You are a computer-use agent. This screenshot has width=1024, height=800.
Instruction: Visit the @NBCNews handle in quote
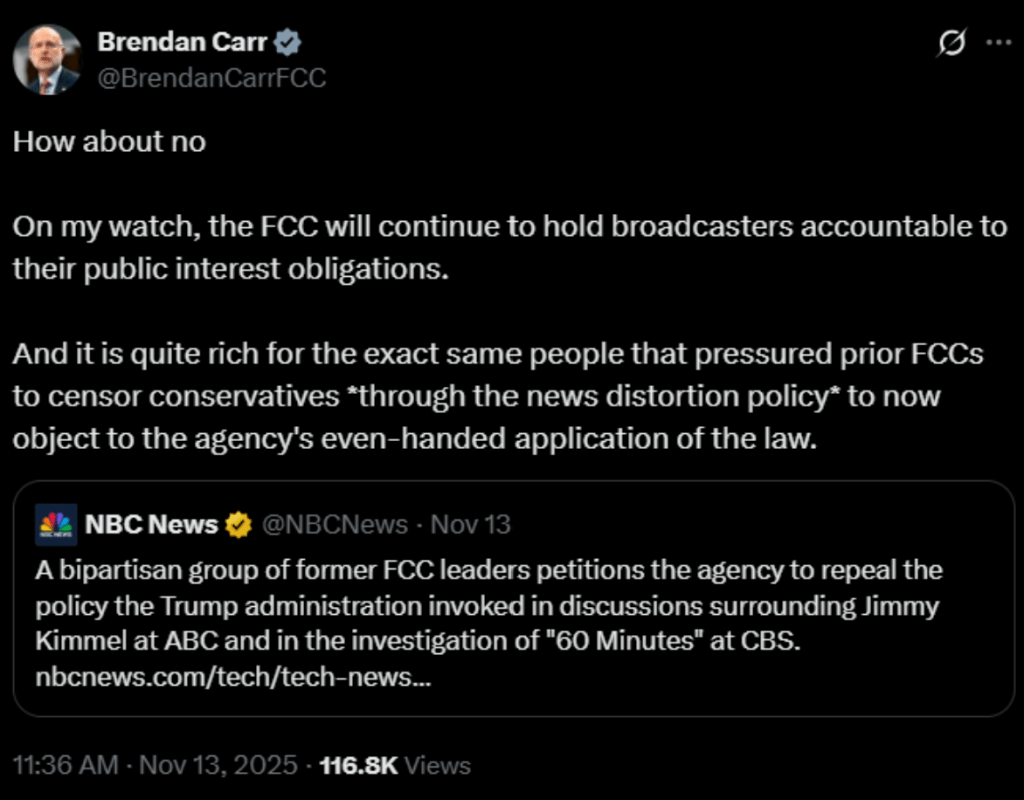click(334, 524)
